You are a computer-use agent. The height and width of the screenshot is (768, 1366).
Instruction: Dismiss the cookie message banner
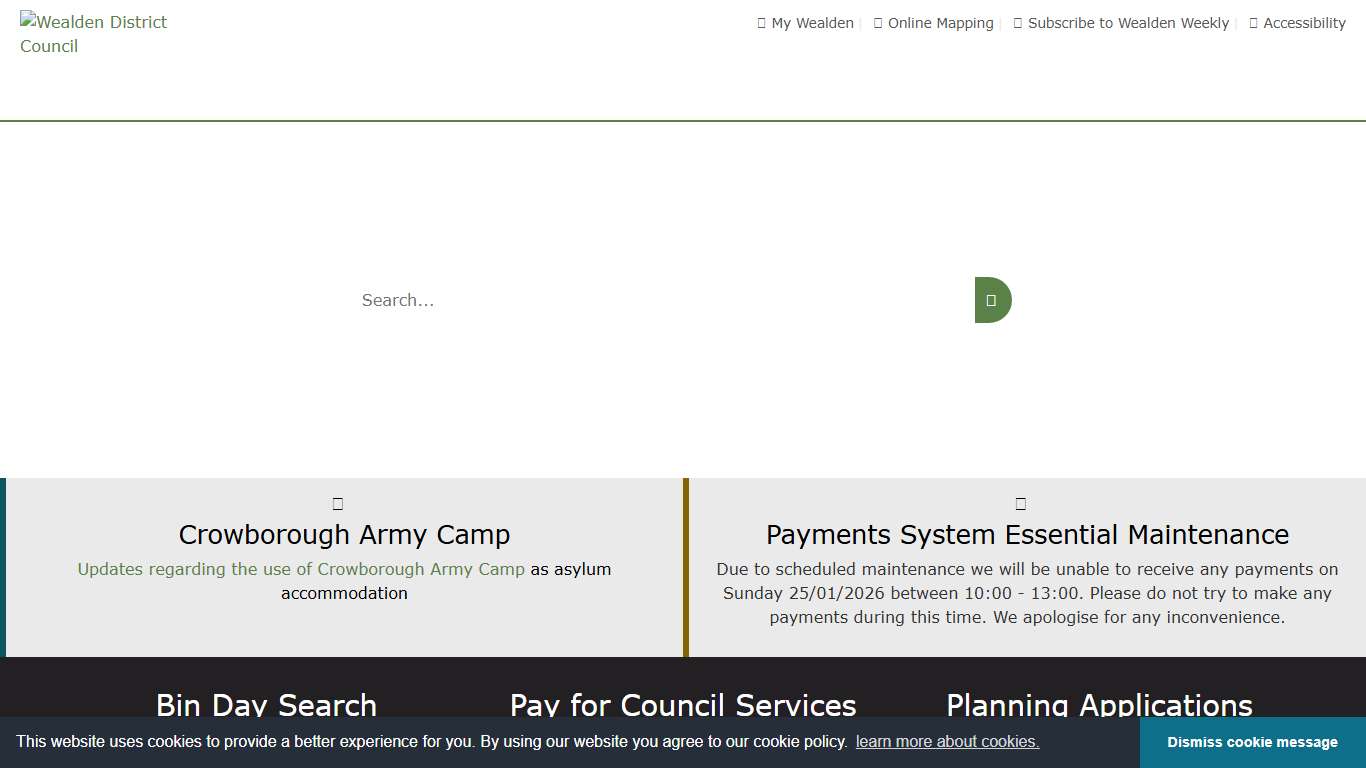1252,742
